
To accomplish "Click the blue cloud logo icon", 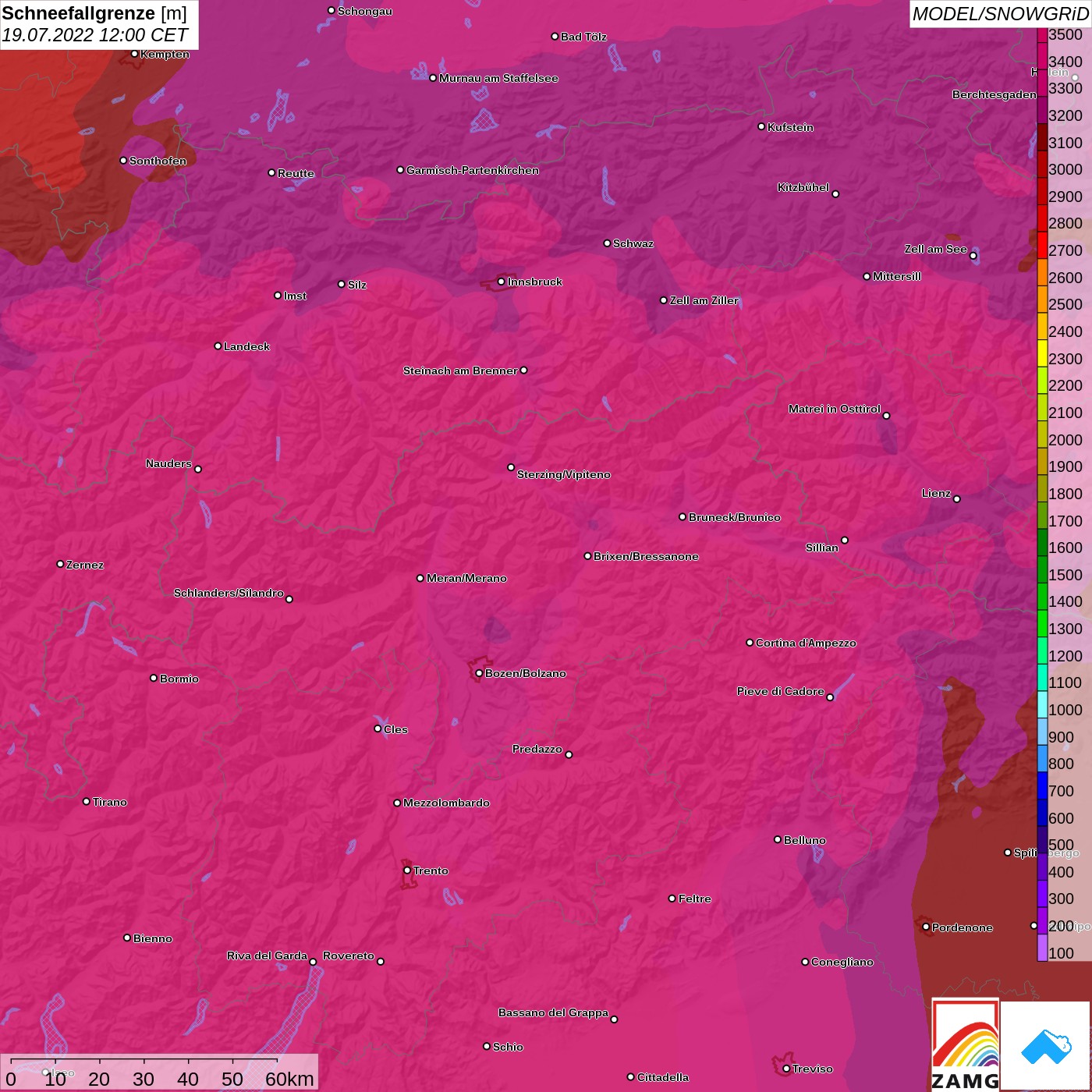I will click(x=1046, y=1046).
